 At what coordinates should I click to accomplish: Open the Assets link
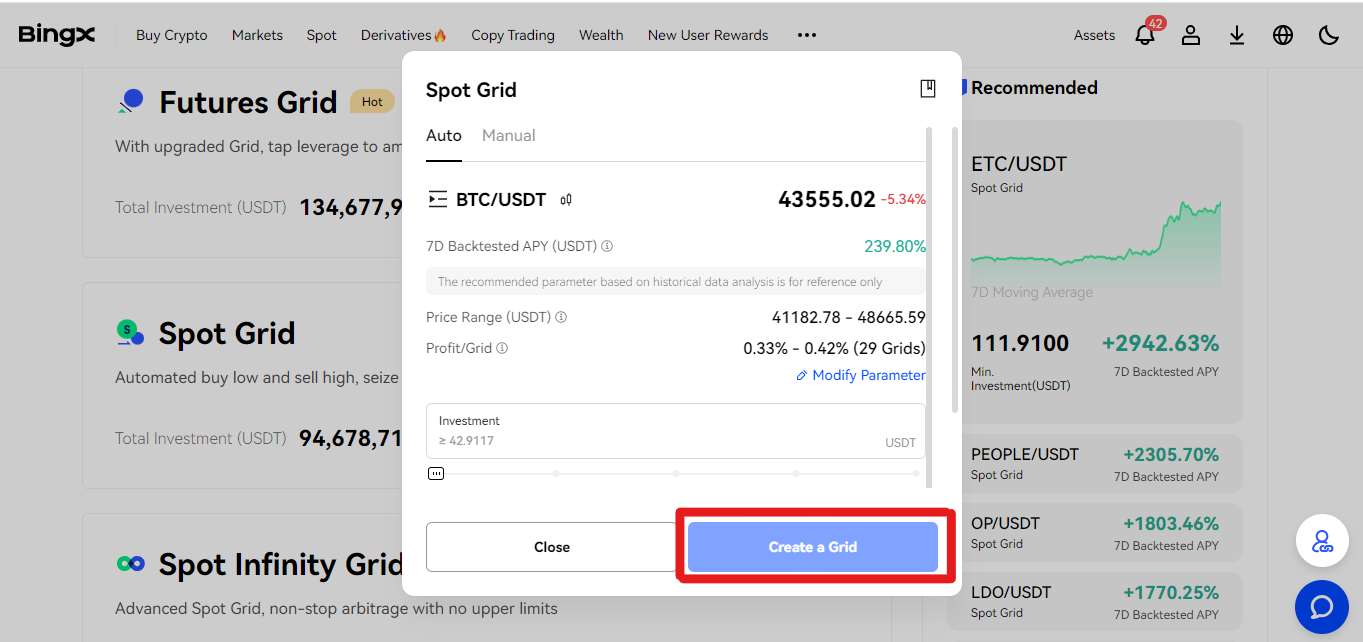tap(1094, 35)
